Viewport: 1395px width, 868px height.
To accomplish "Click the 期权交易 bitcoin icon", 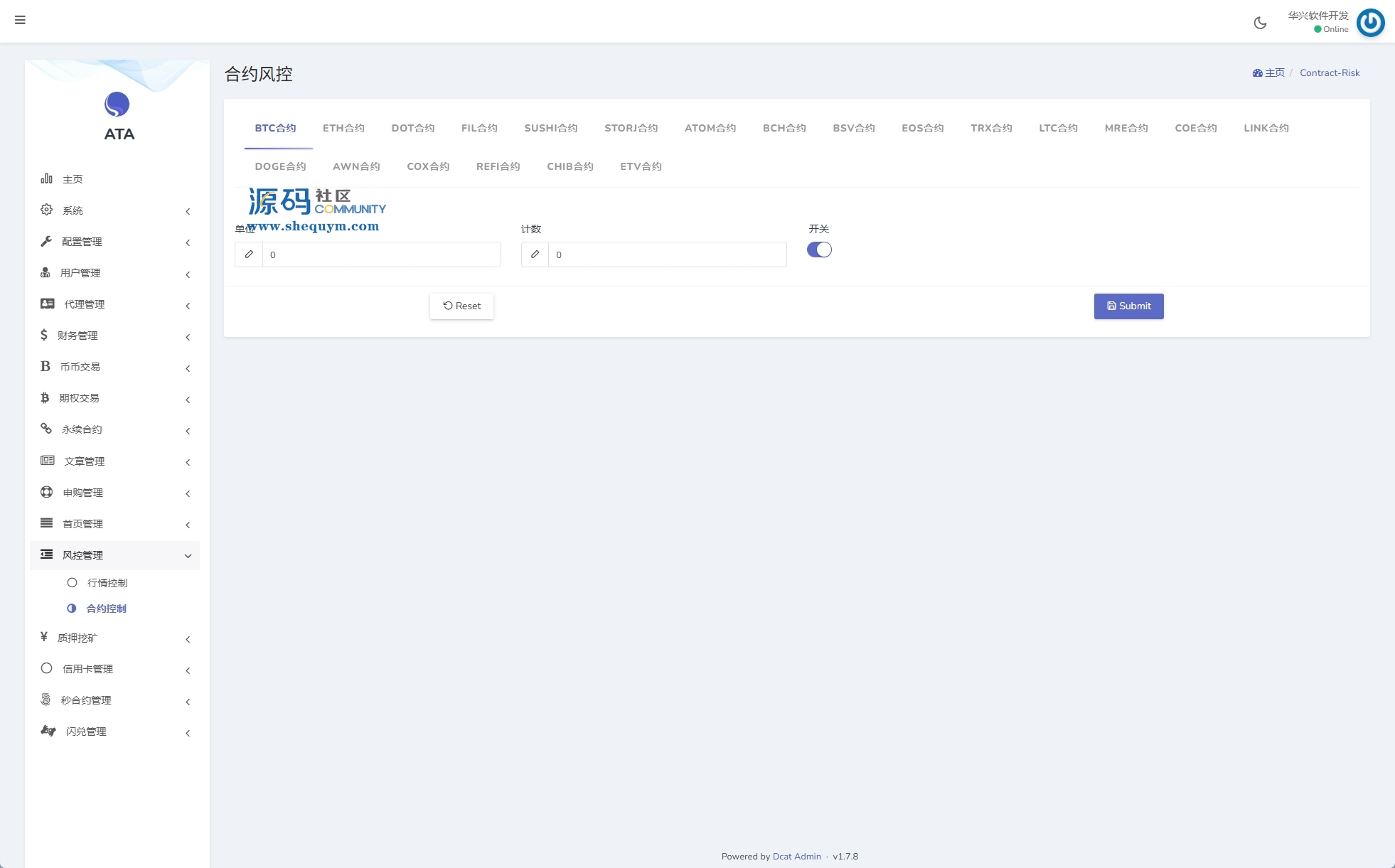I will (x=45, y=397).
